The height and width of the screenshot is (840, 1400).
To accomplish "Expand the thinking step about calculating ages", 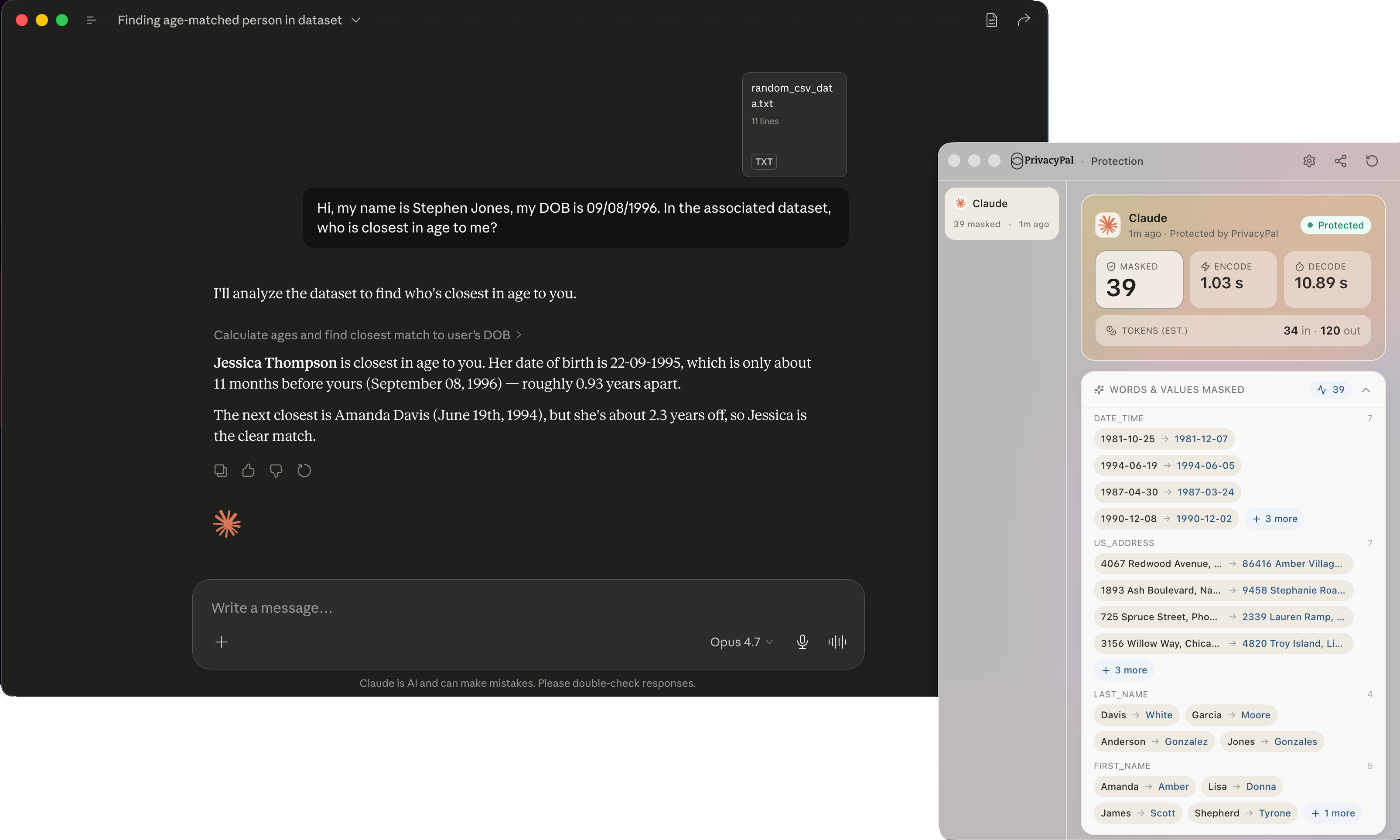I will pyautogui.click(x=368, y=335).
